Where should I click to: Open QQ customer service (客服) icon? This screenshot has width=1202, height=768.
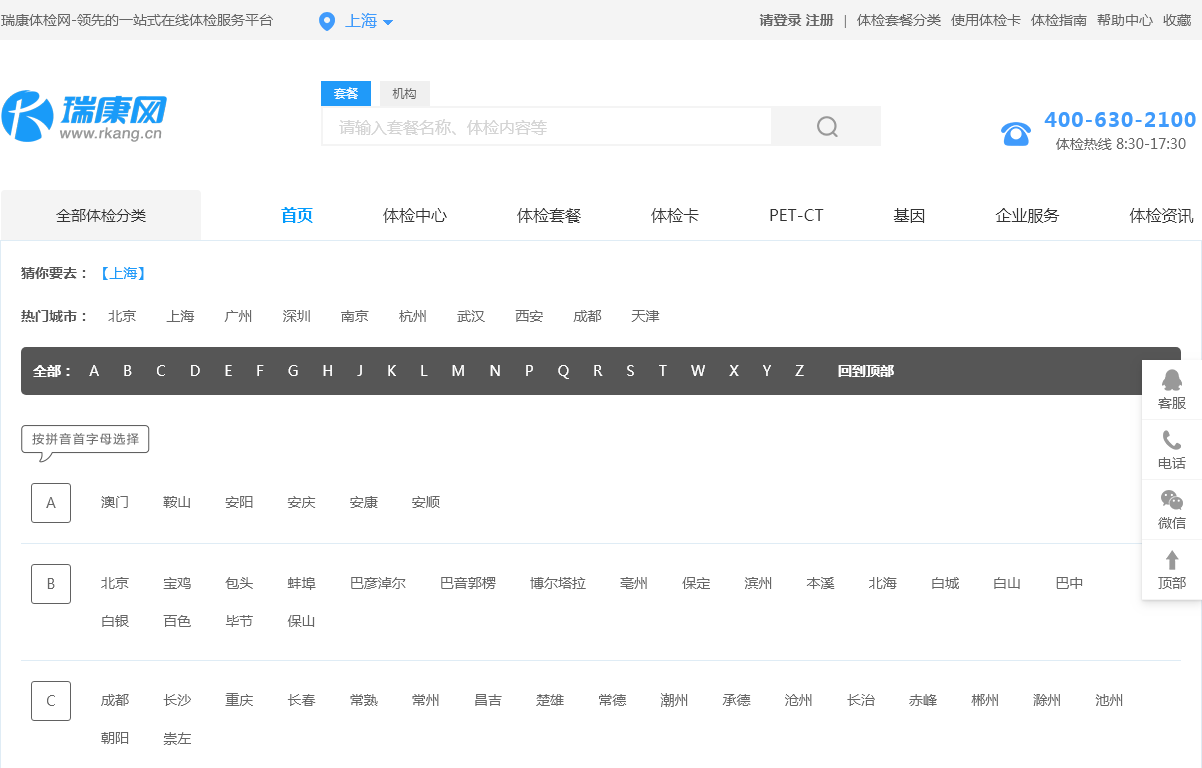1171,381
